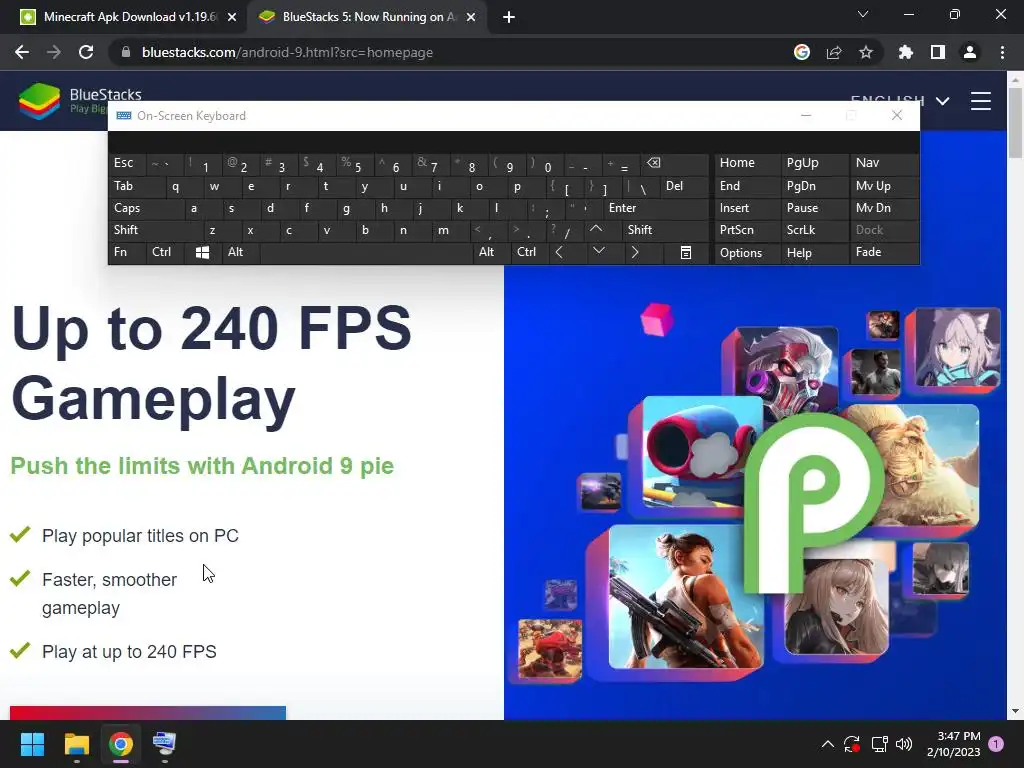Open the notification badge in taskbar
The width and height of the screenshot is (1024, 768).
click(996, 744)
